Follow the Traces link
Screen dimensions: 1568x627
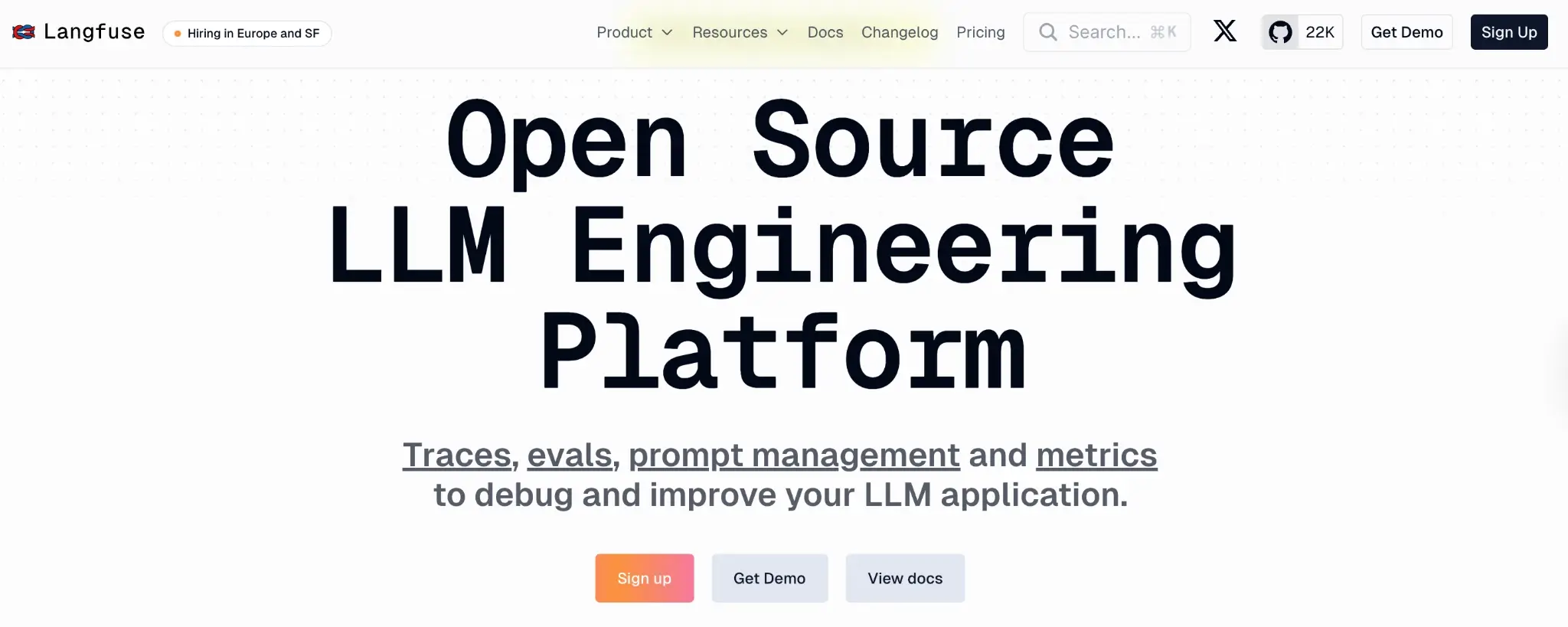coord(456,456)
